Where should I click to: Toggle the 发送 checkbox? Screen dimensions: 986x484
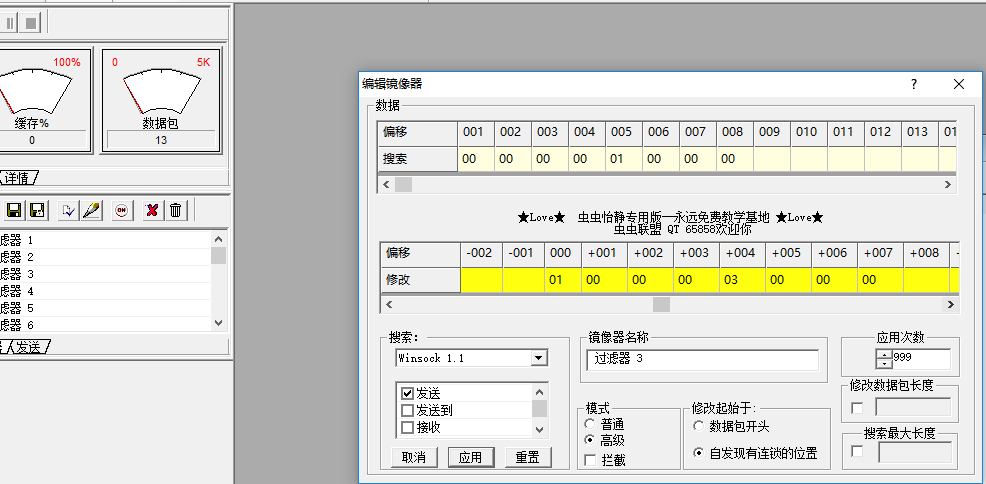[407, 393]
